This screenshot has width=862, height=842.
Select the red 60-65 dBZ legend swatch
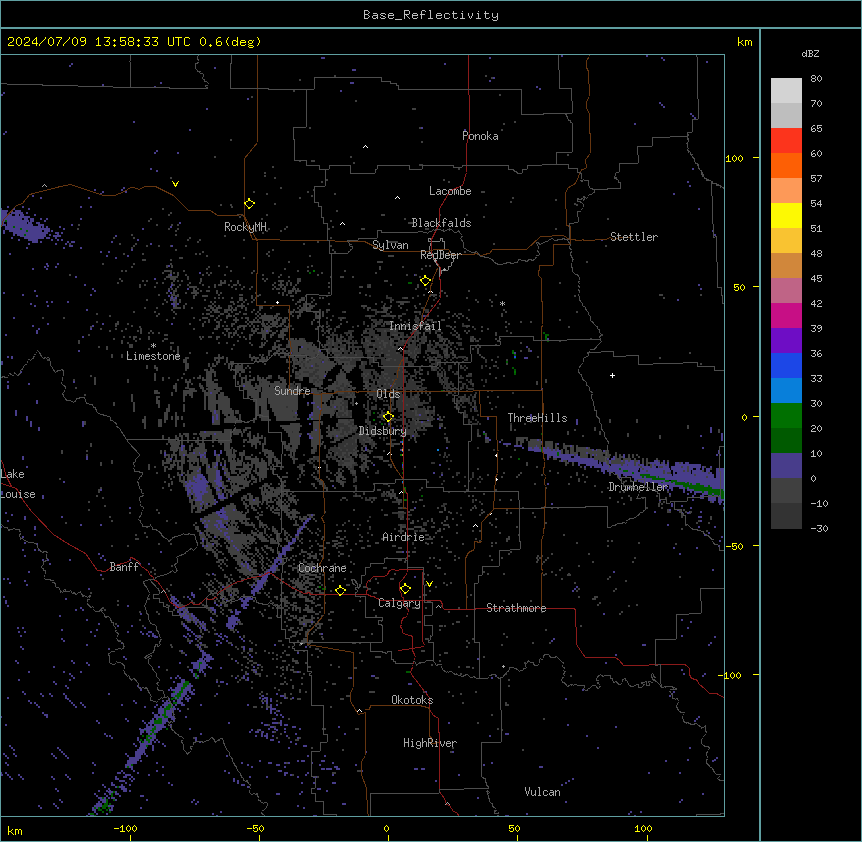(x=786, y=141)
